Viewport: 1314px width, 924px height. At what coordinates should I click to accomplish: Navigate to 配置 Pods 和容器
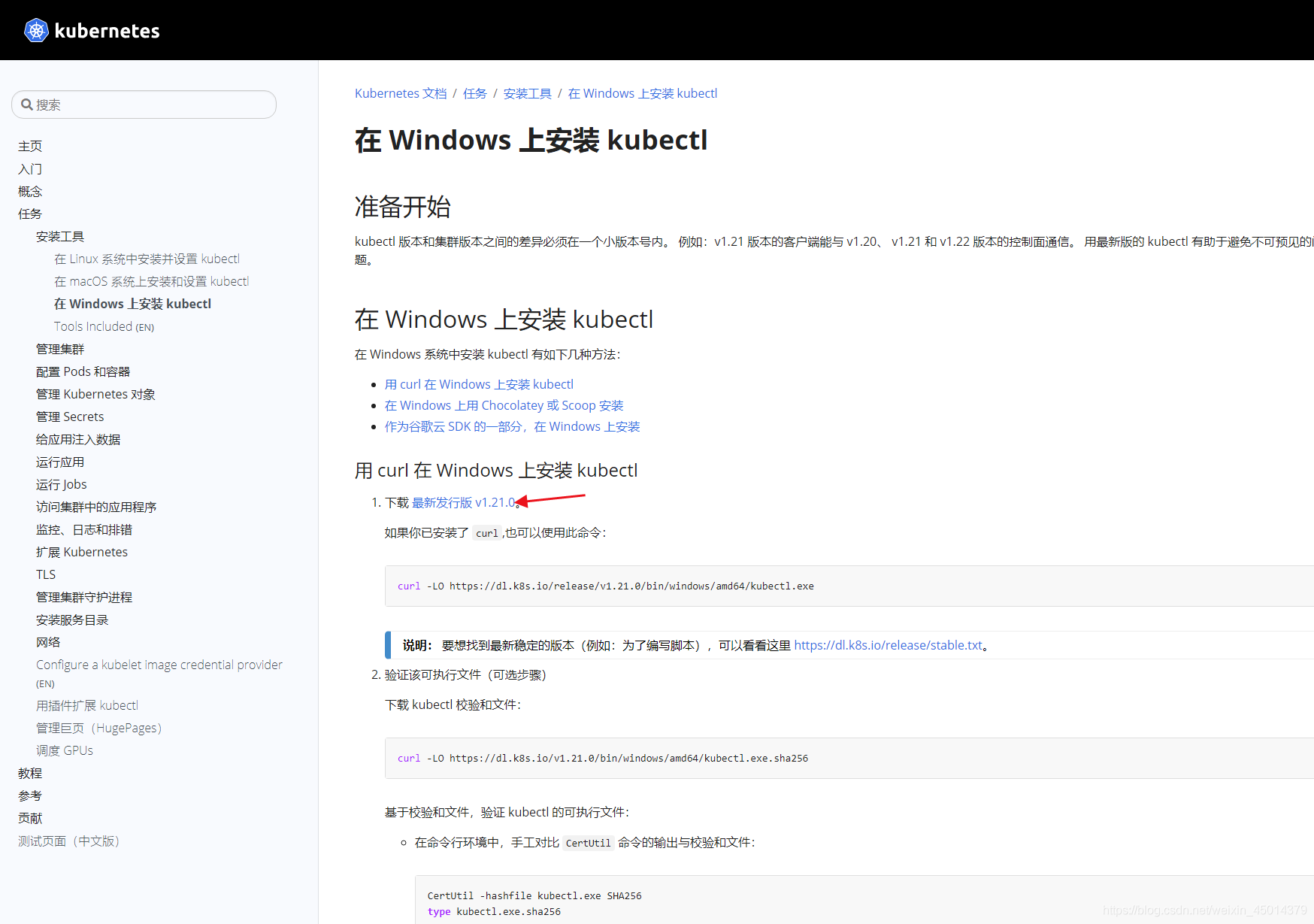point(83,371)
